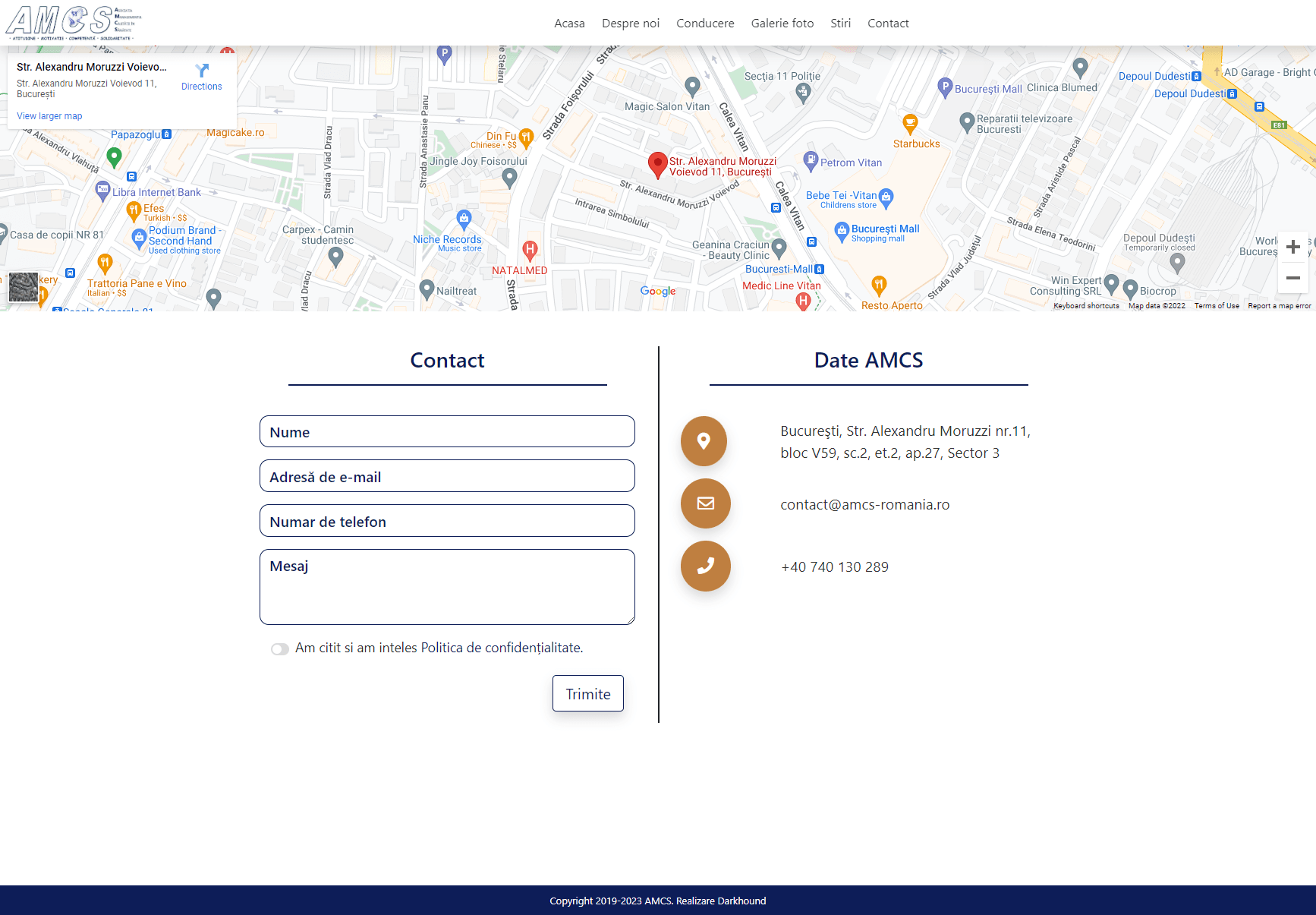Click the red location pin on map

[657, 165]
